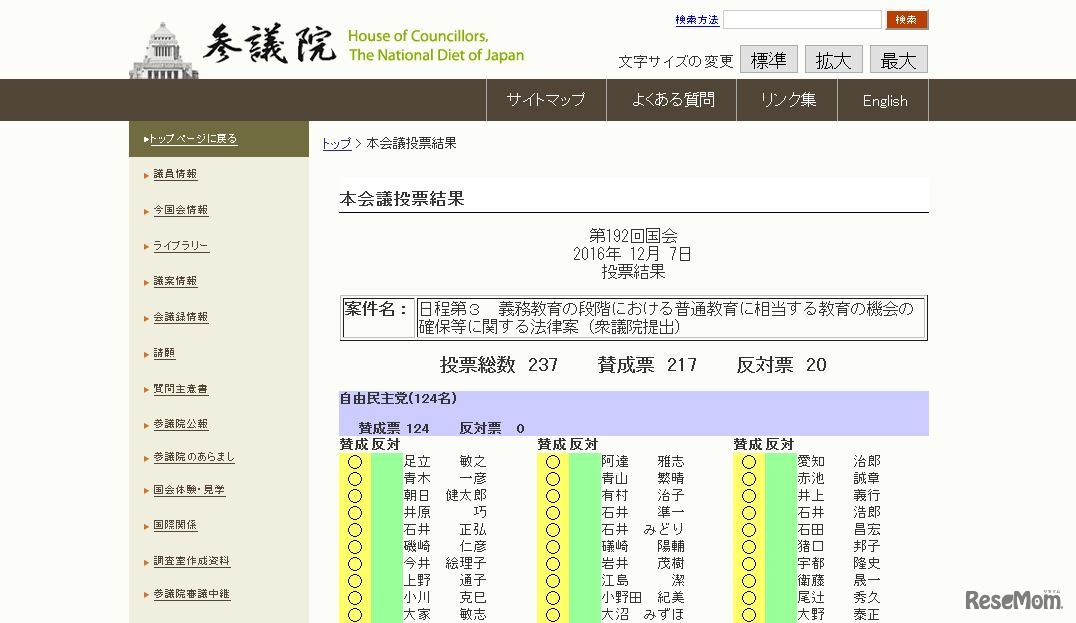Image resolution: width=1076 pixels, height=623 pixels.
Task: Click the トップ breadcrumb link
Action: (335, 143)
